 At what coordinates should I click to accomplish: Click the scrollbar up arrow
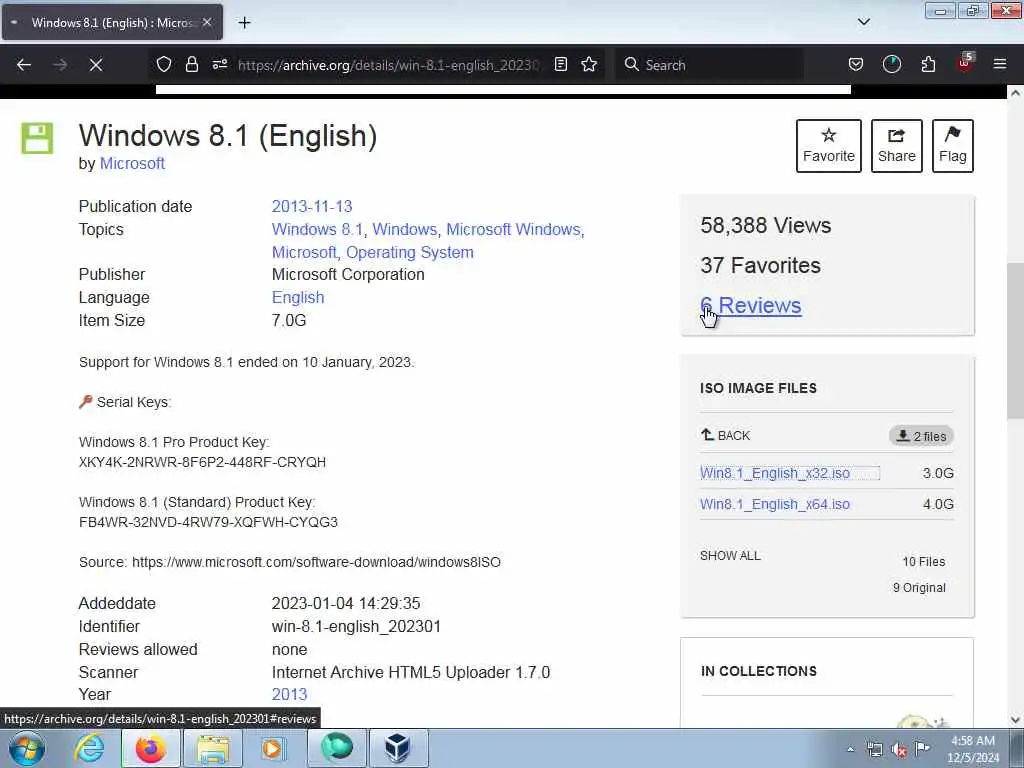click(x=1015, y=93)
